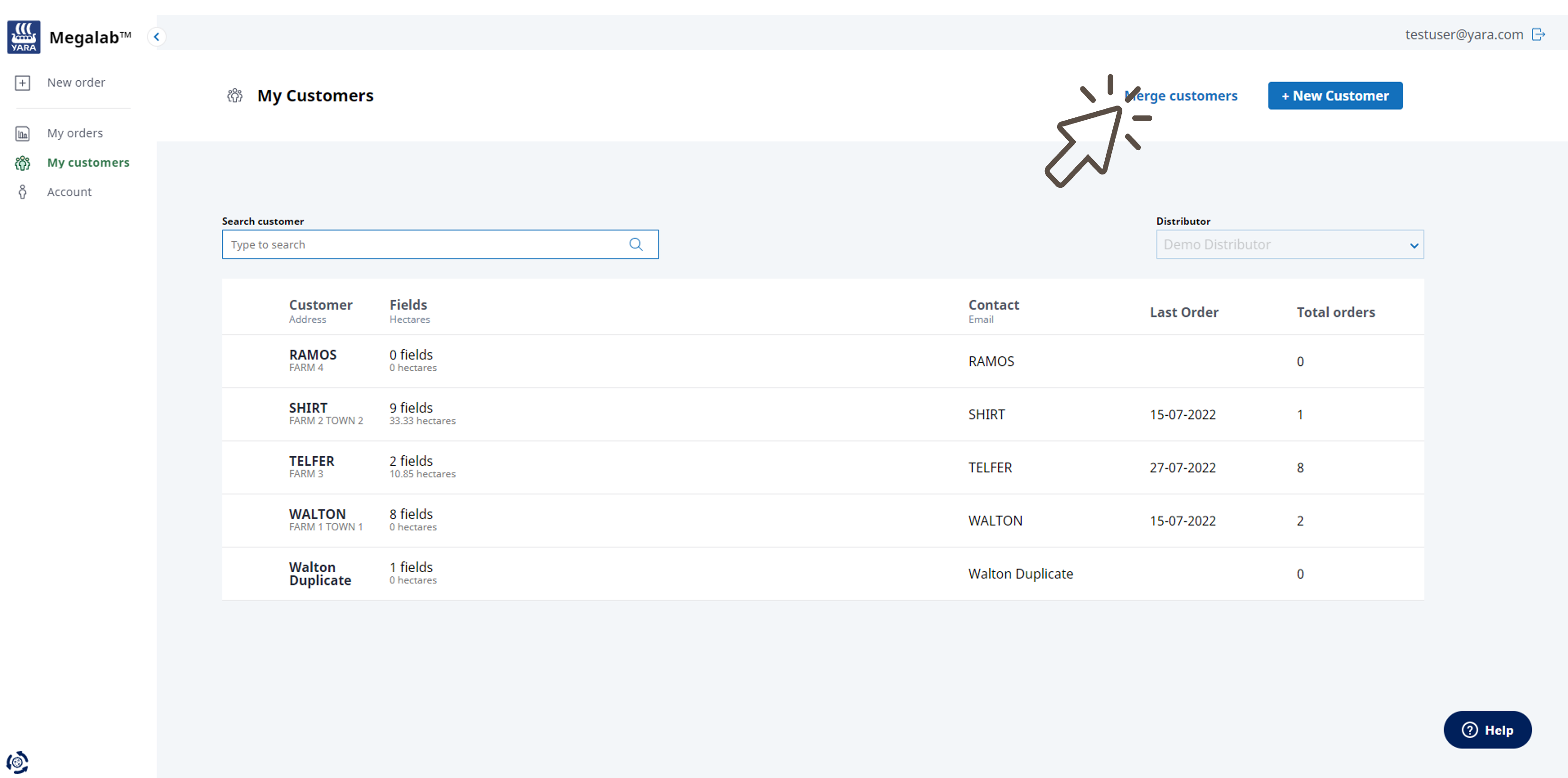Open the My orders menu item
This screenshot has width=1568, height=778.
pyautogui.click(x=75, y=133)
